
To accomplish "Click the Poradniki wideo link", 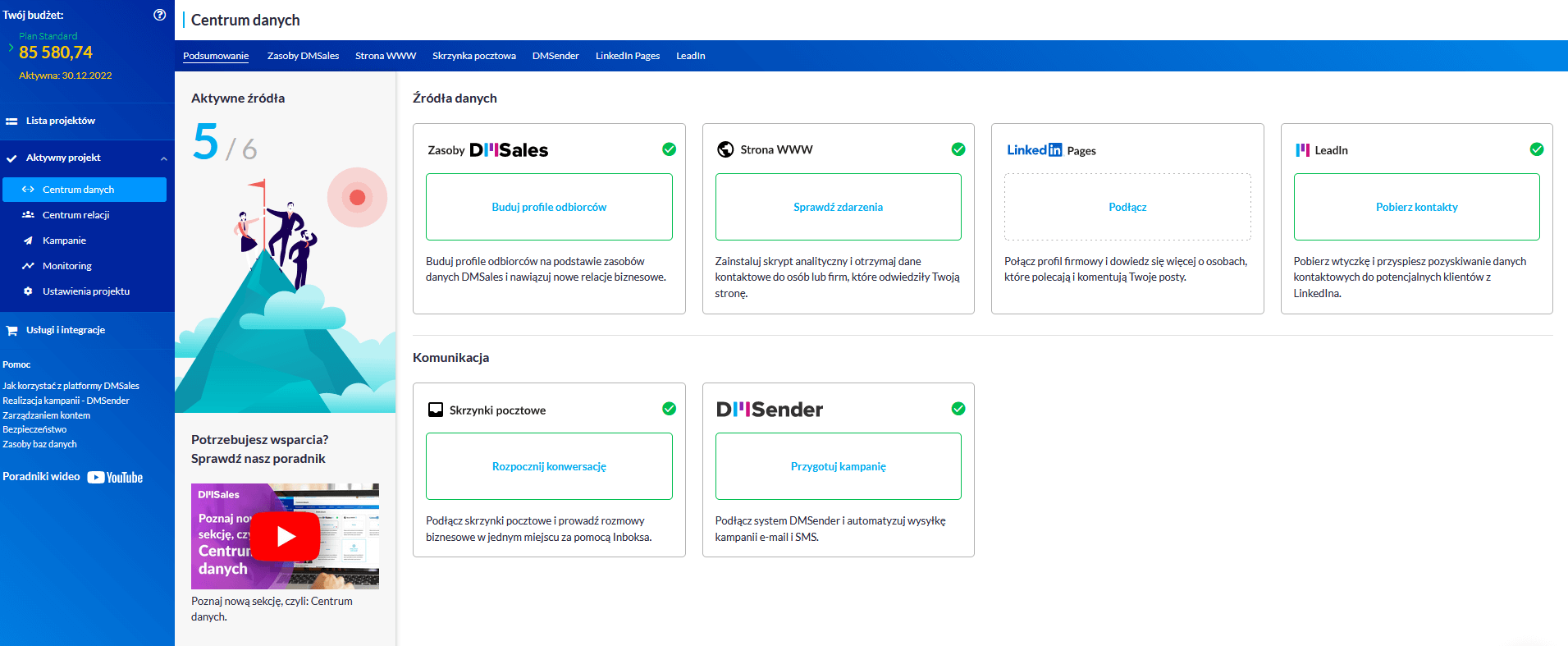I will (x=41, y=476).
